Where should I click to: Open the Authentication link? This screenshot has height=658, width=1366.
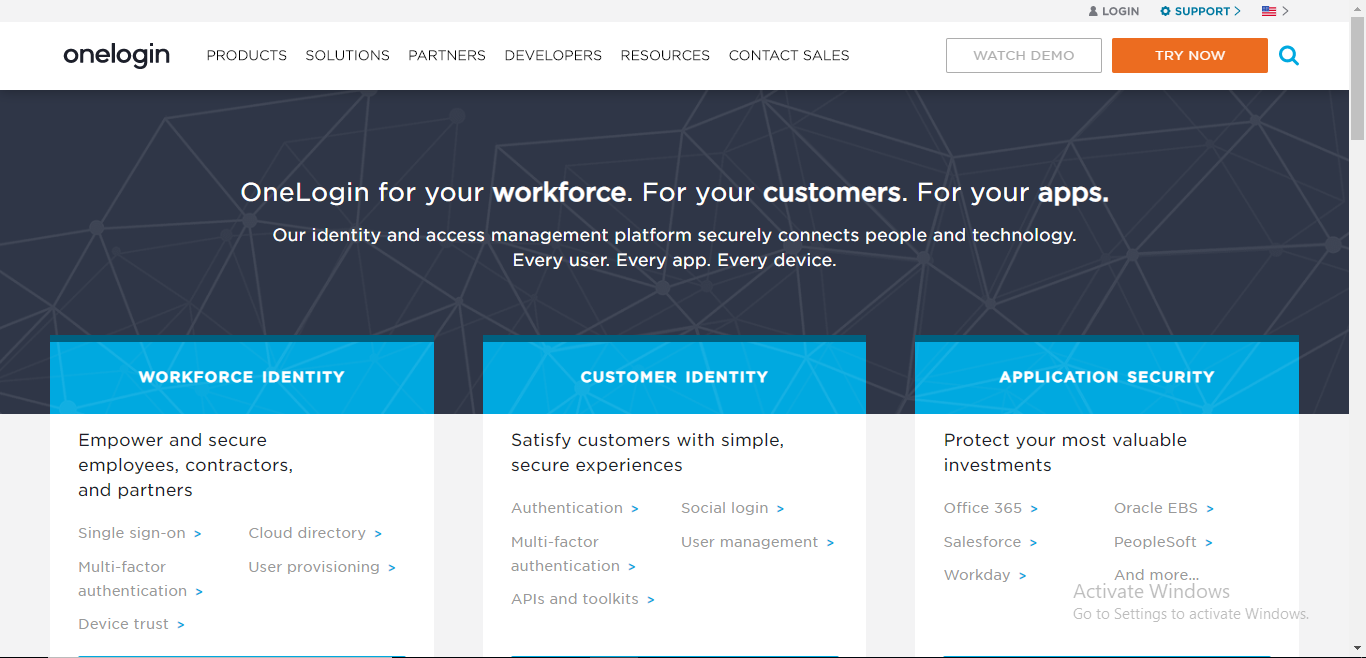tap(575, 508)
